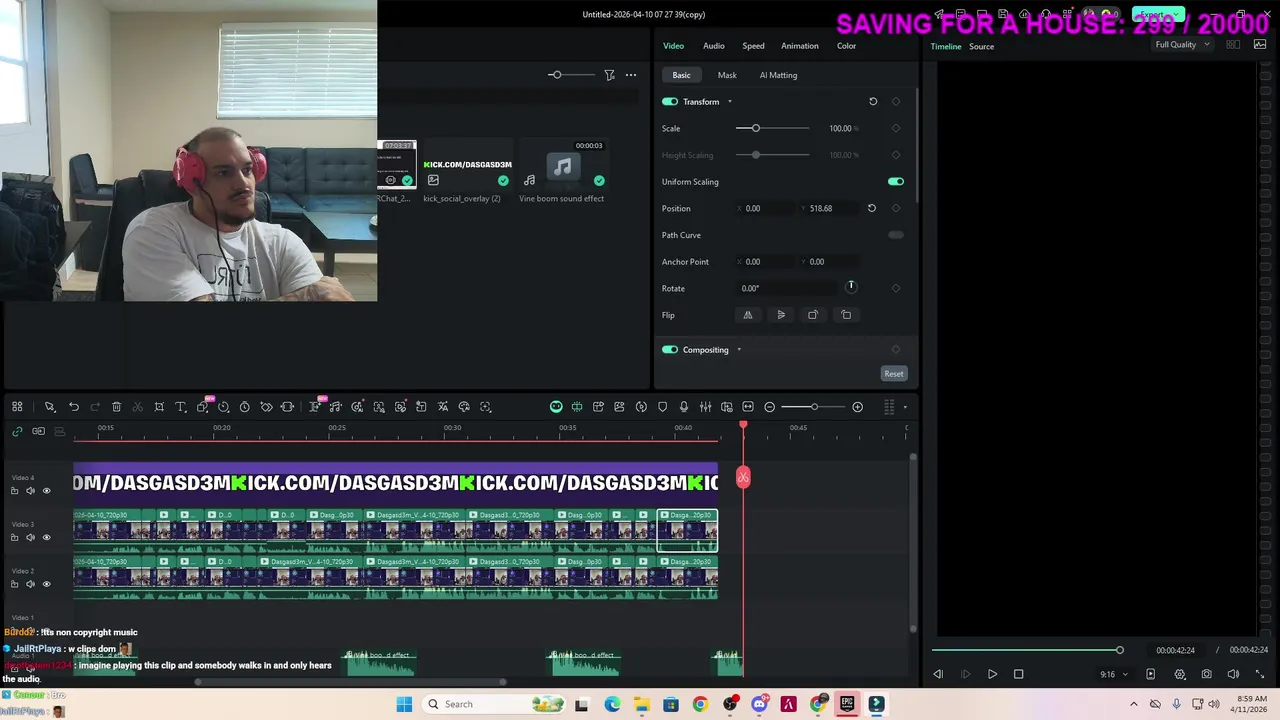
Task: Hide the Video 4 track with eye icon
Action: tap(46, 491)
